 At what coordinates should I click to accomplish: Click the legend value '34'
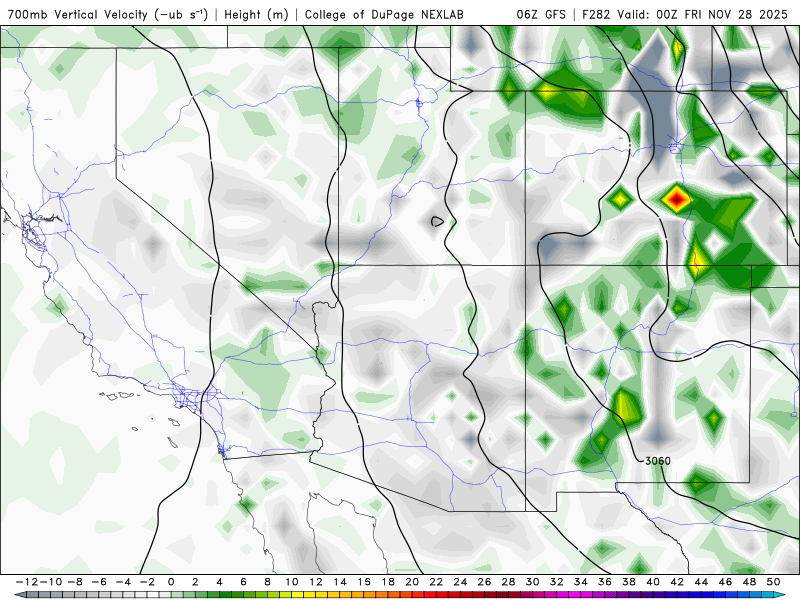[581, 582]
